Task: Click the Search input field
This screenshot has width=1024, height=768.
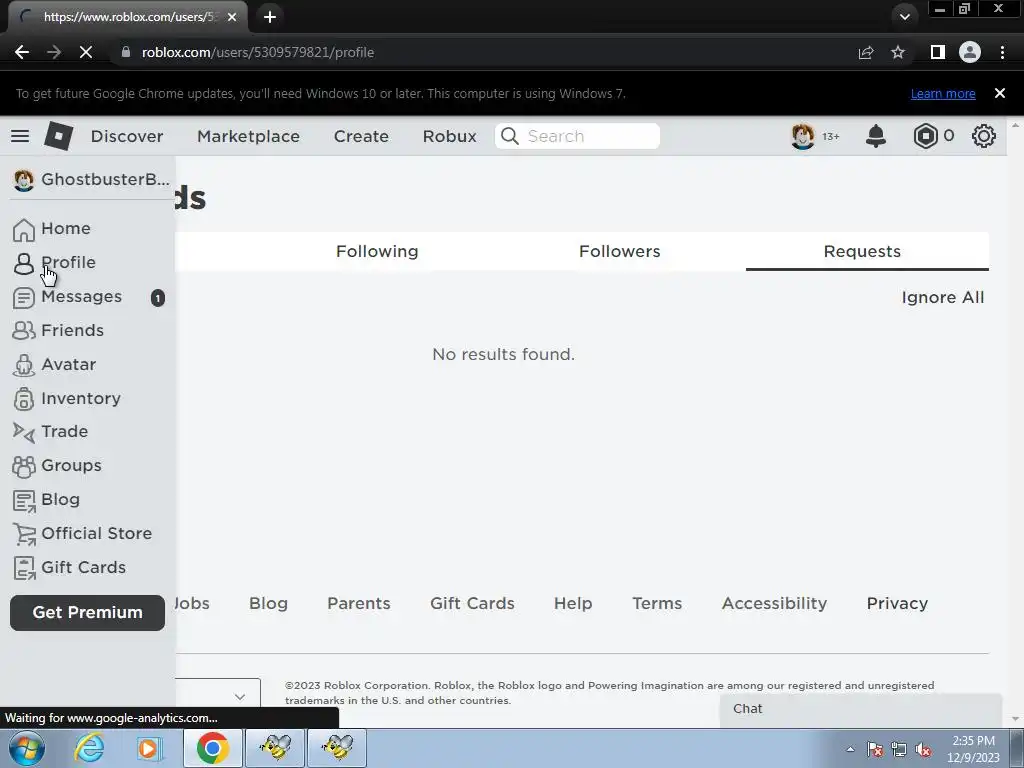Action: tap(577, 136)
